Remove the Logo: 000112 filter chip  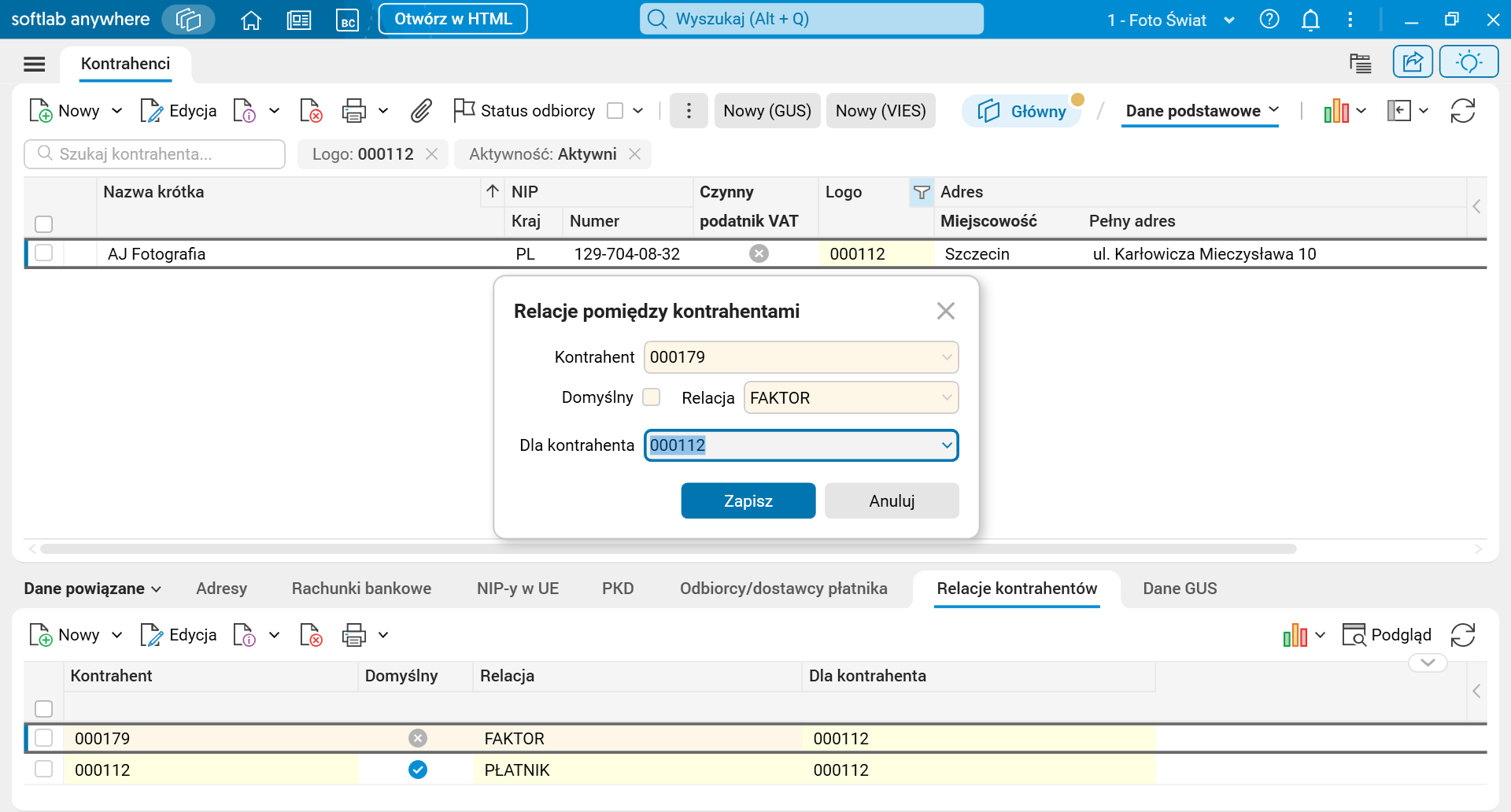[431, 154]
